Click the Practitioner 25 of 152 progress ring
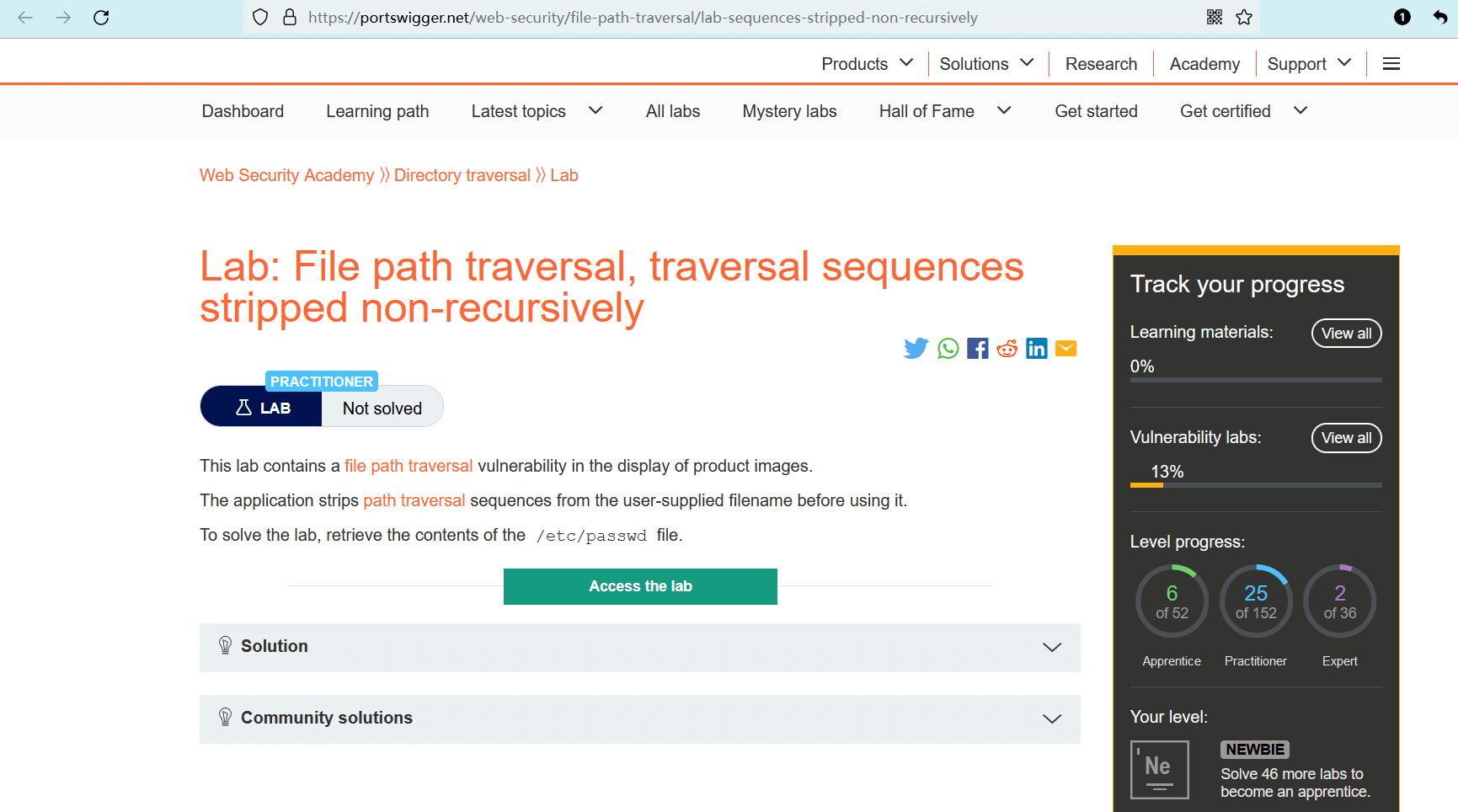Screen dimensions: 1458x812 point(1256,601)
